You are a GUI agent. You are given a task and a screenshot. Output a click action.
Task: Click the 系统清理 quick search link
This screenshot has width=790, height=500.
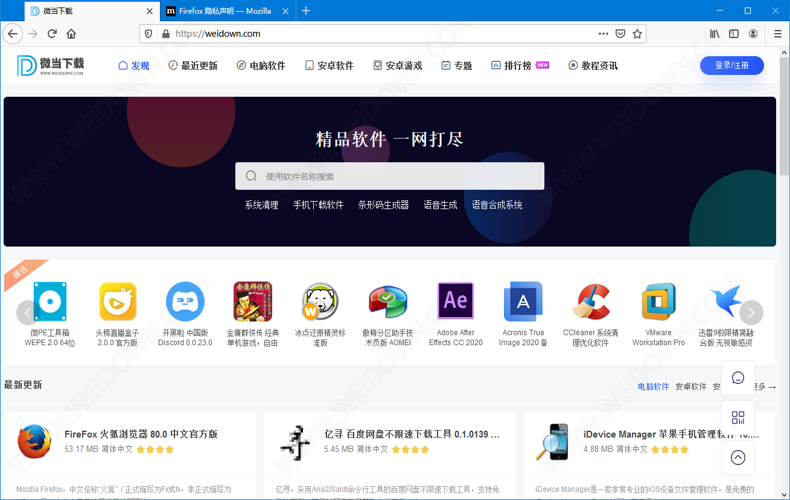click(262, 205)
